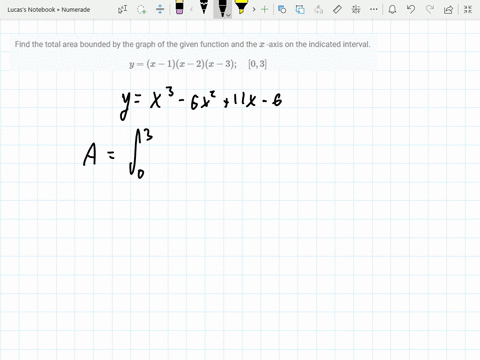Open the Shapes tool
480x360 pixels.
(282, 9)
